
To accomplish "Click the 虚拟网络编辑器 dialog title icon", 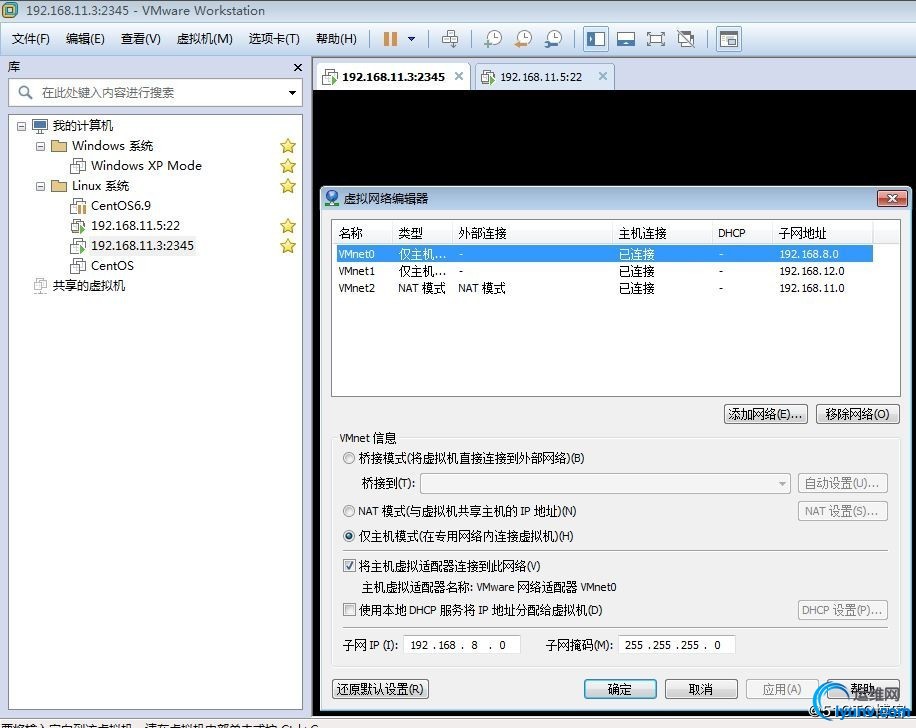I will [332, 198].
